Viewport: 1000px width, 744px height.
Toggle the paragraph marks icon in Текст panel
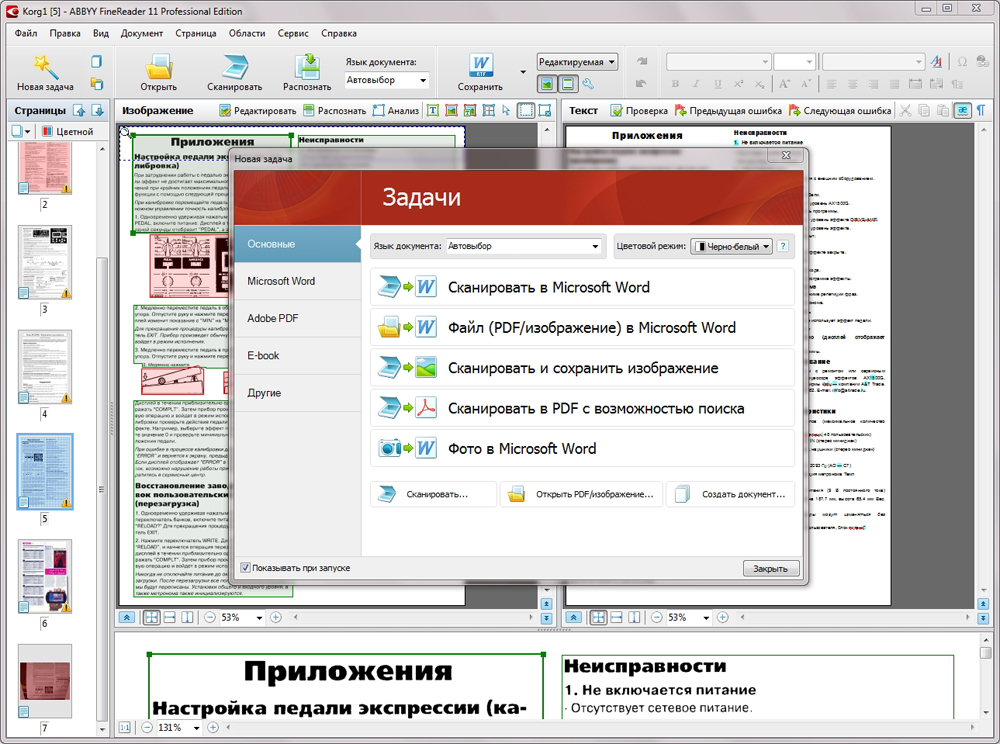click(981, 111)
